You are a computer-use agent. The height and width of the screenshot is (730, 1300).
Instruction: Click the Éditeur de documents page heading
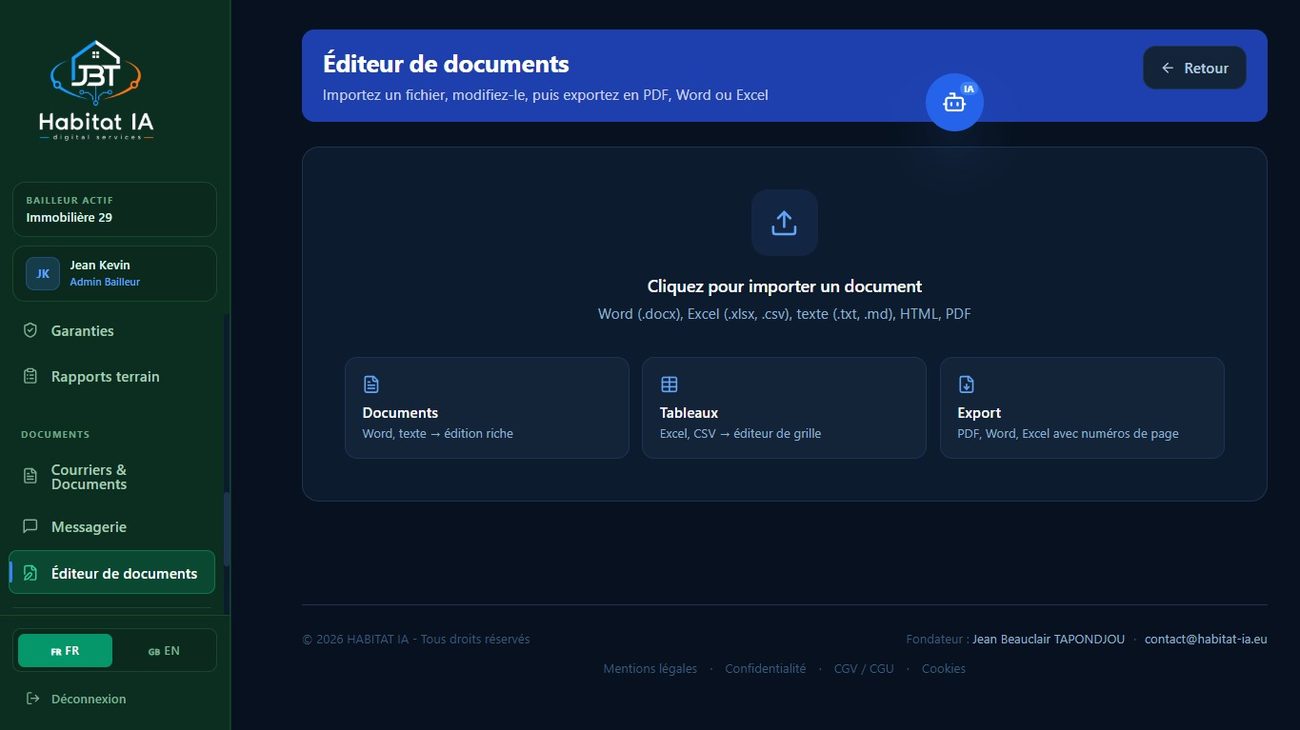click(446, 64)
